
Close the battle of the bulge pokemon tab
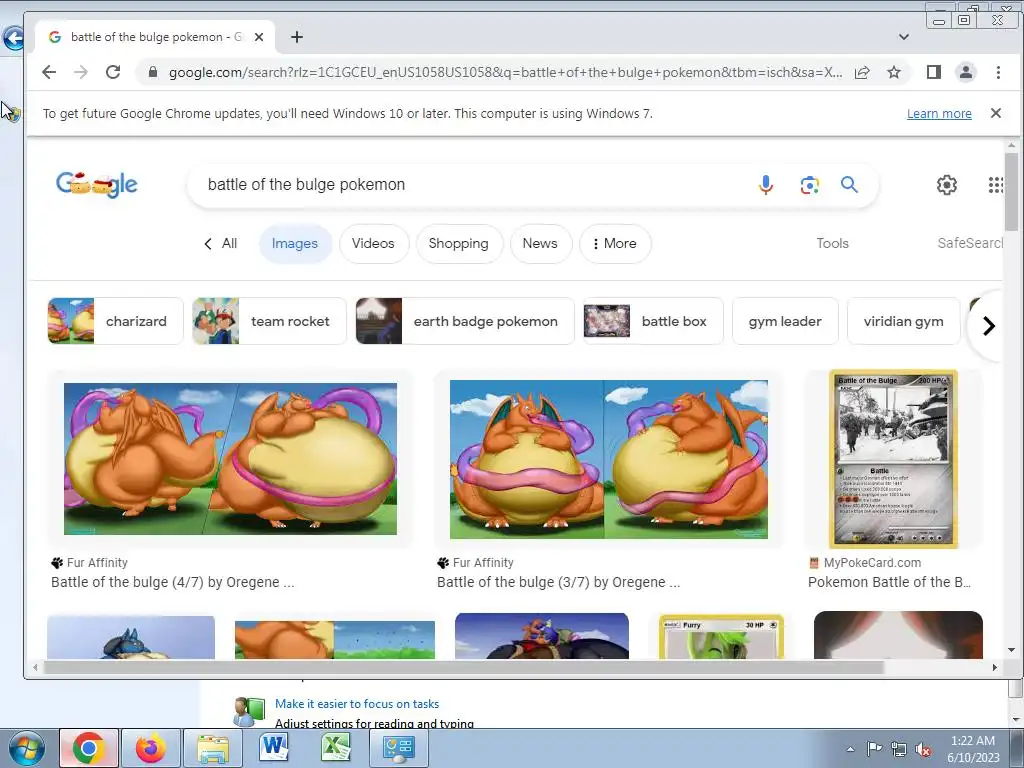tap(259, 37)
